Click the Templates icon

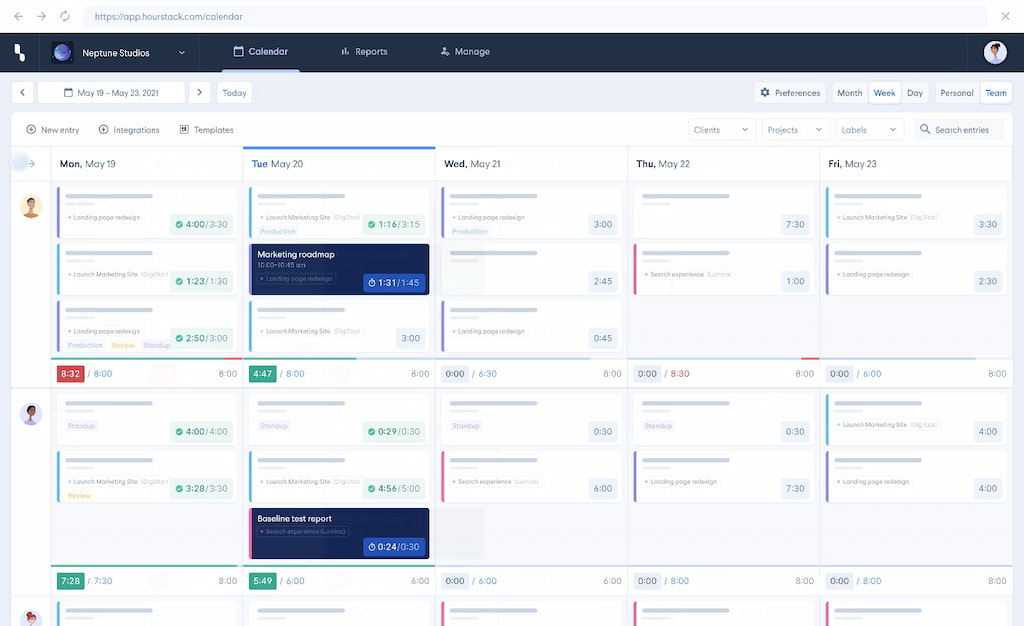pos(183,129)
